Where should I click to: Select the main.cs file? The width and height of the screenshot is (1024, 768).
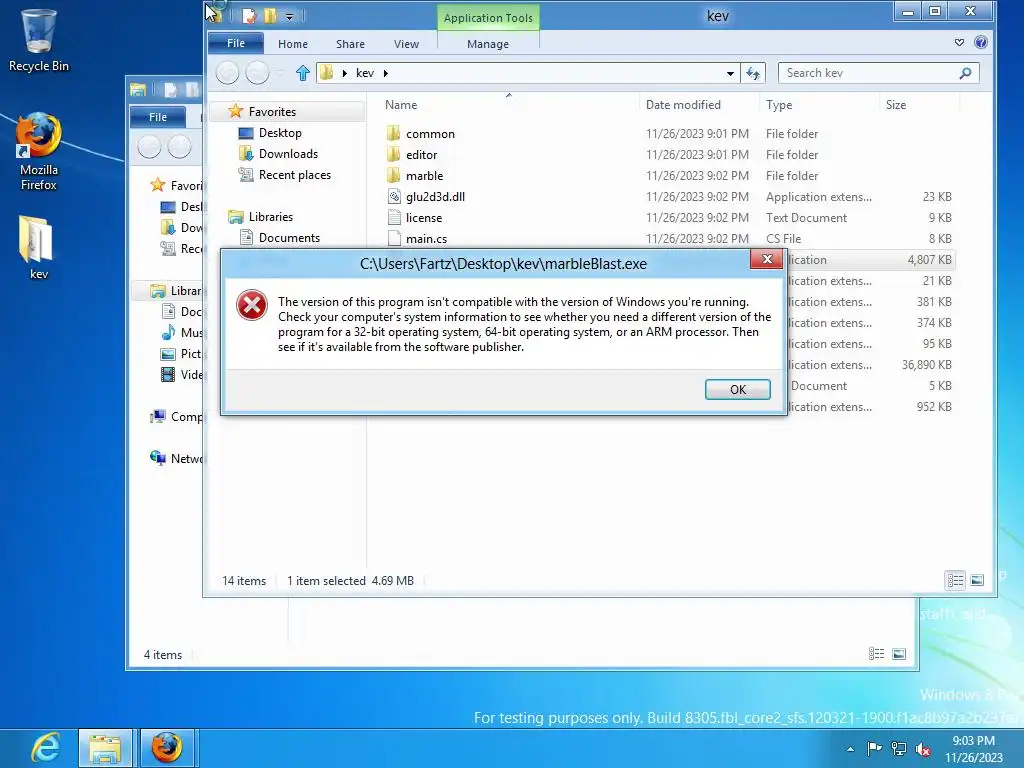tap(426, 238)
